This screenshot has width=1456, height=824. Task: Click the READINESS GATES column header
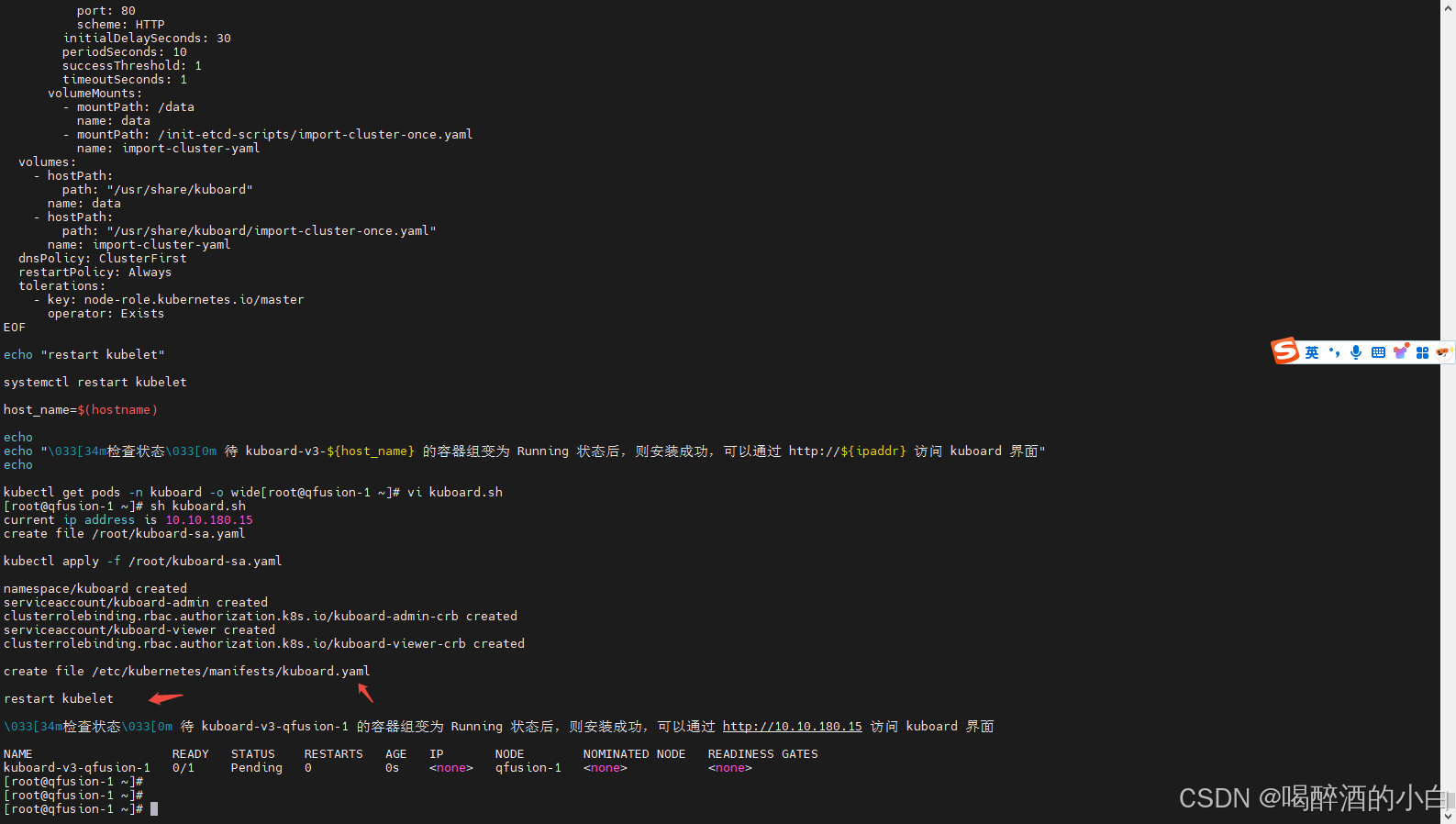click(762, 754)
